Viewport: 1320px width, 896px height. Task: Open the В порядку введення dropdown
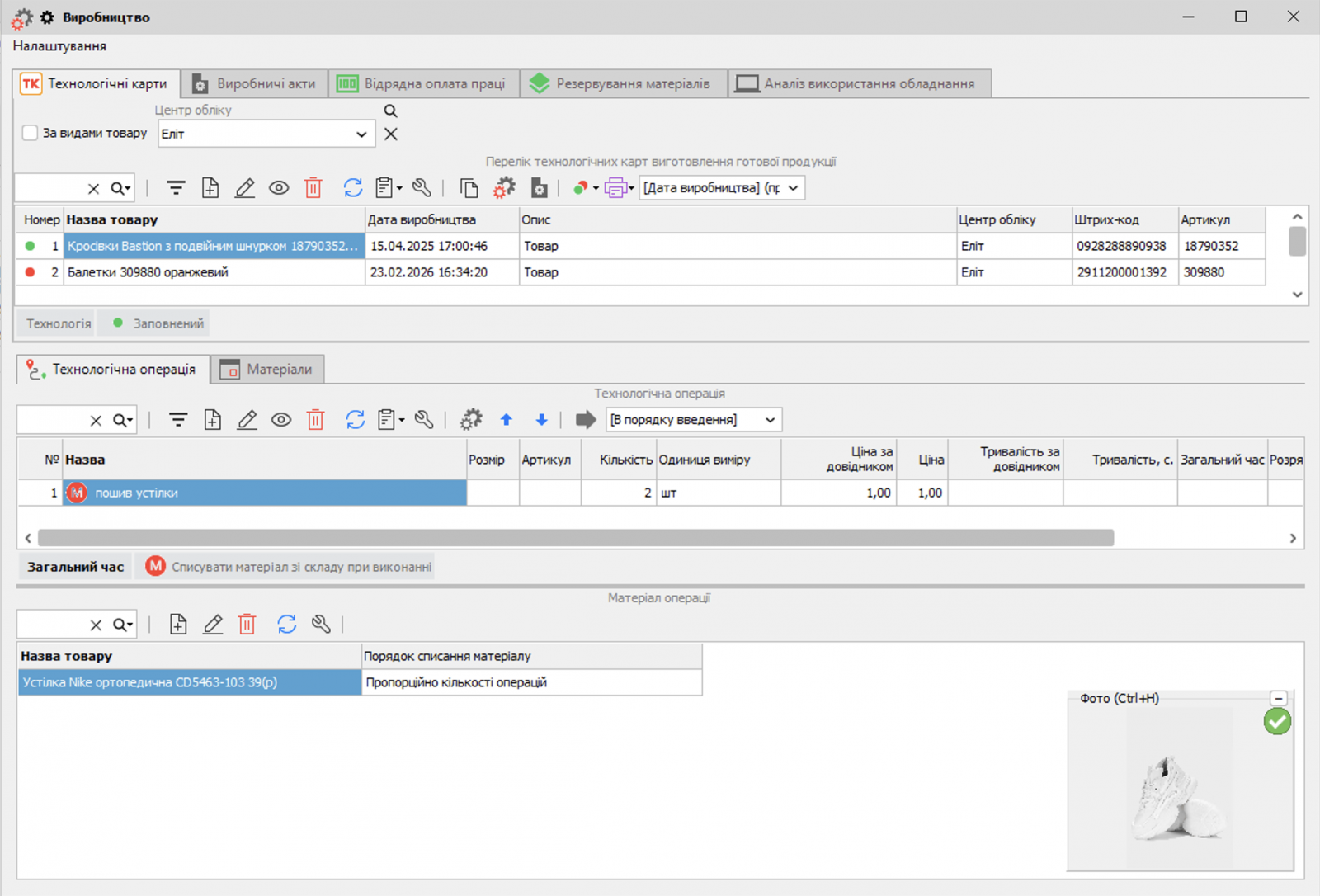click(770, 420)
